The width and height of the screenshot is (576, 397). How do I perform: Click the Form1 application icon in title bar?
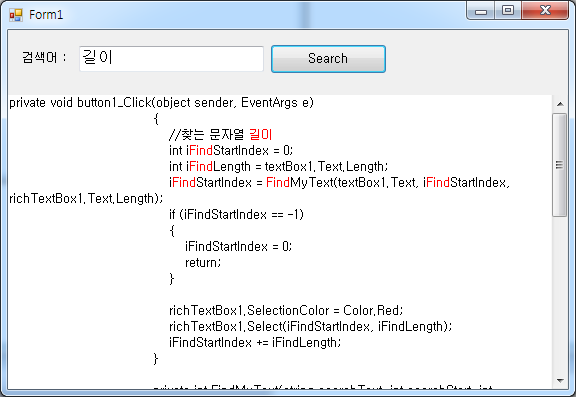pos(16,15)
